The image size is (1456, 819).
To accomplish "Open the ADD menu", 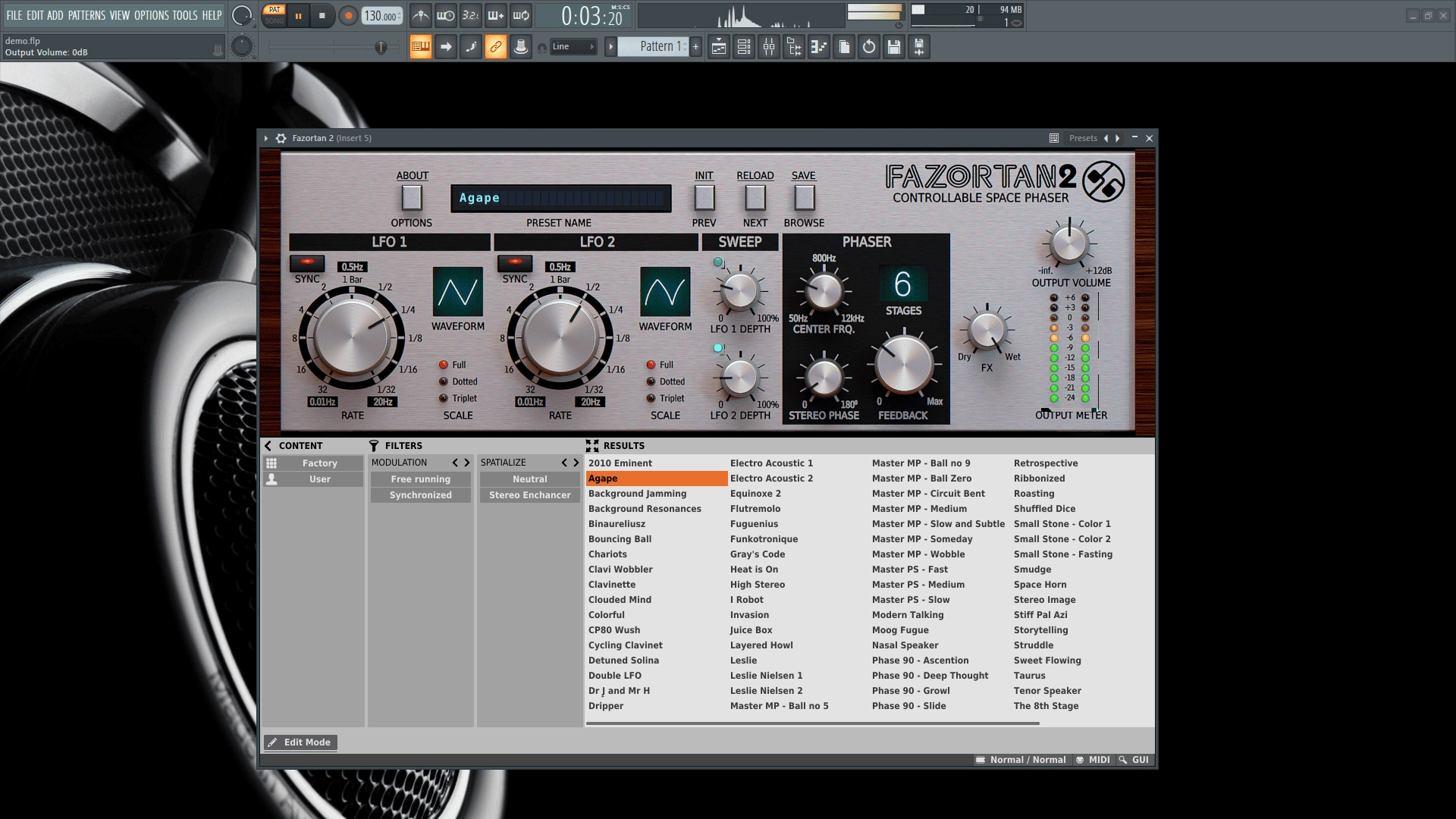I will click(55, 15).
